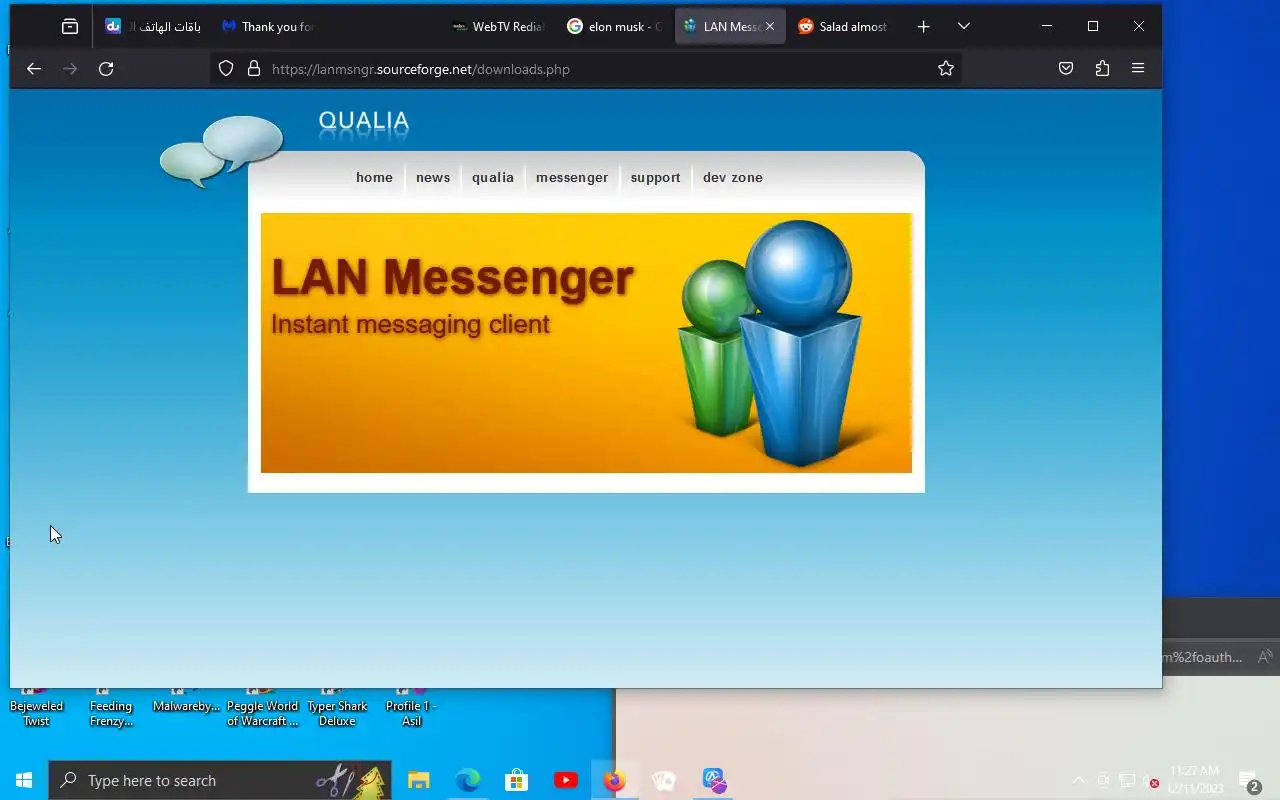Open Microsoft Store from taskbar
The height and width of the screenshot is (800, 1280).
click(x=516, y=780)
